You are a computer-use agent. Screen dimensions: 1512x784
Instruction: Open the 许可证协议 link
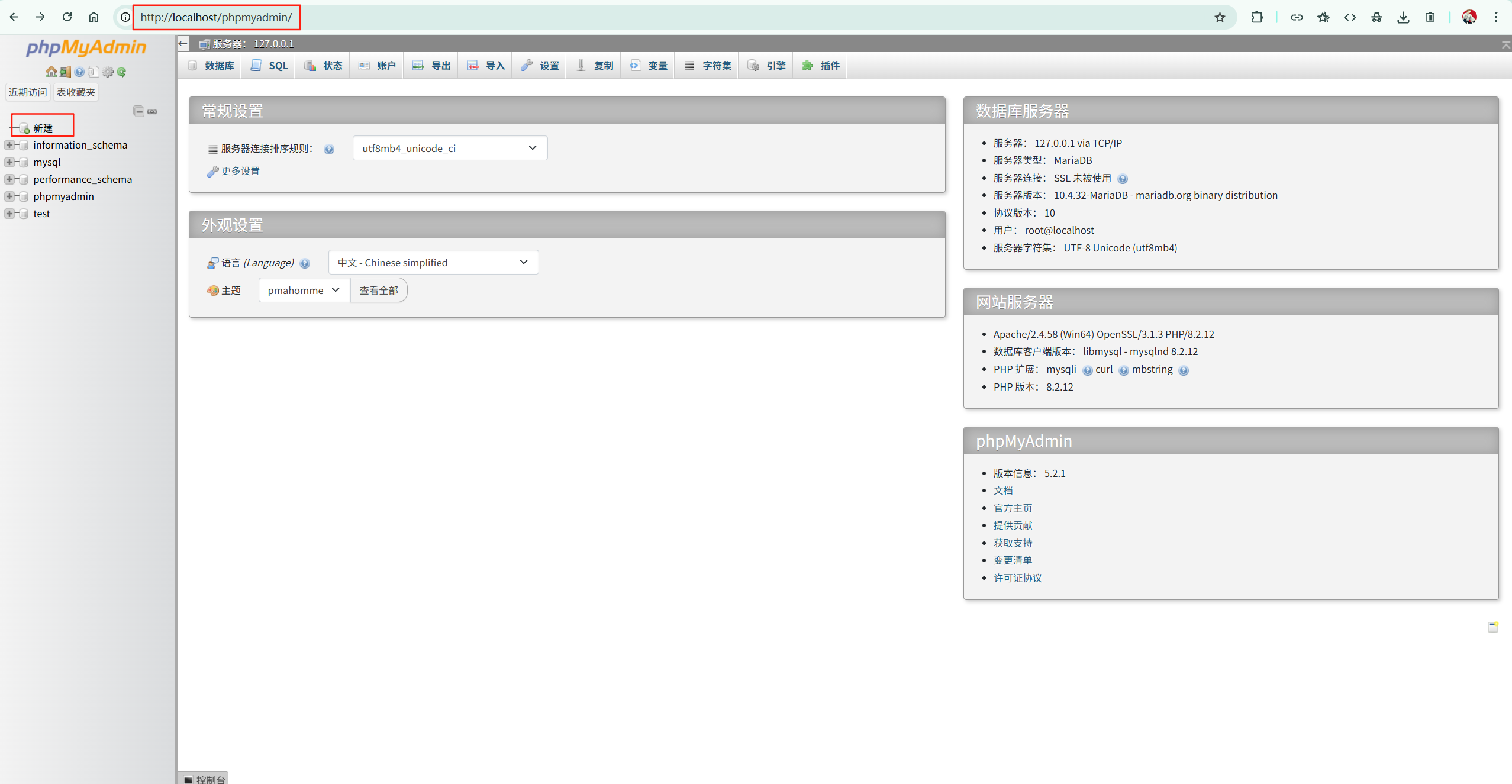1017,578
